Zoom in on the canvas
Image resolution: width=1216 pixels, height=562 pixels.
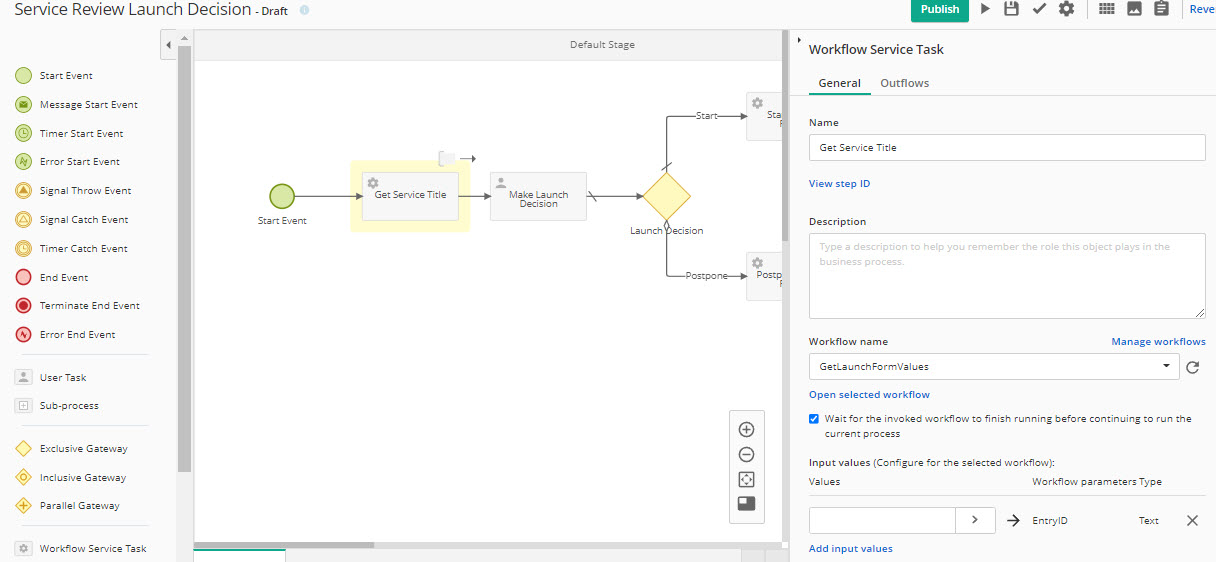coord(746,430)
